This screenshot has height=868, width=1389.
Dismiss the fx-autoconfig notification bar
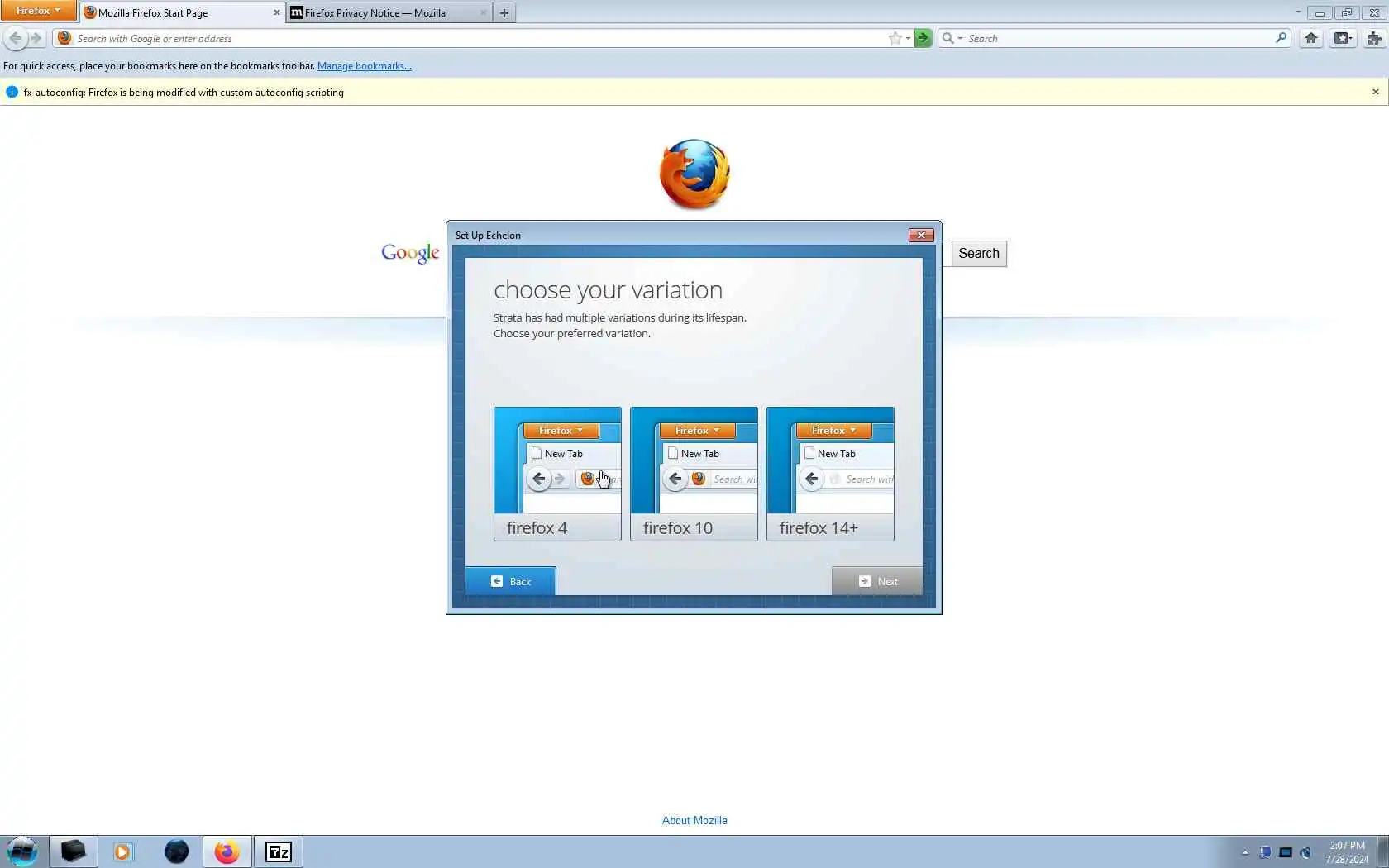pyautogui.click(x=1376, y=92)
